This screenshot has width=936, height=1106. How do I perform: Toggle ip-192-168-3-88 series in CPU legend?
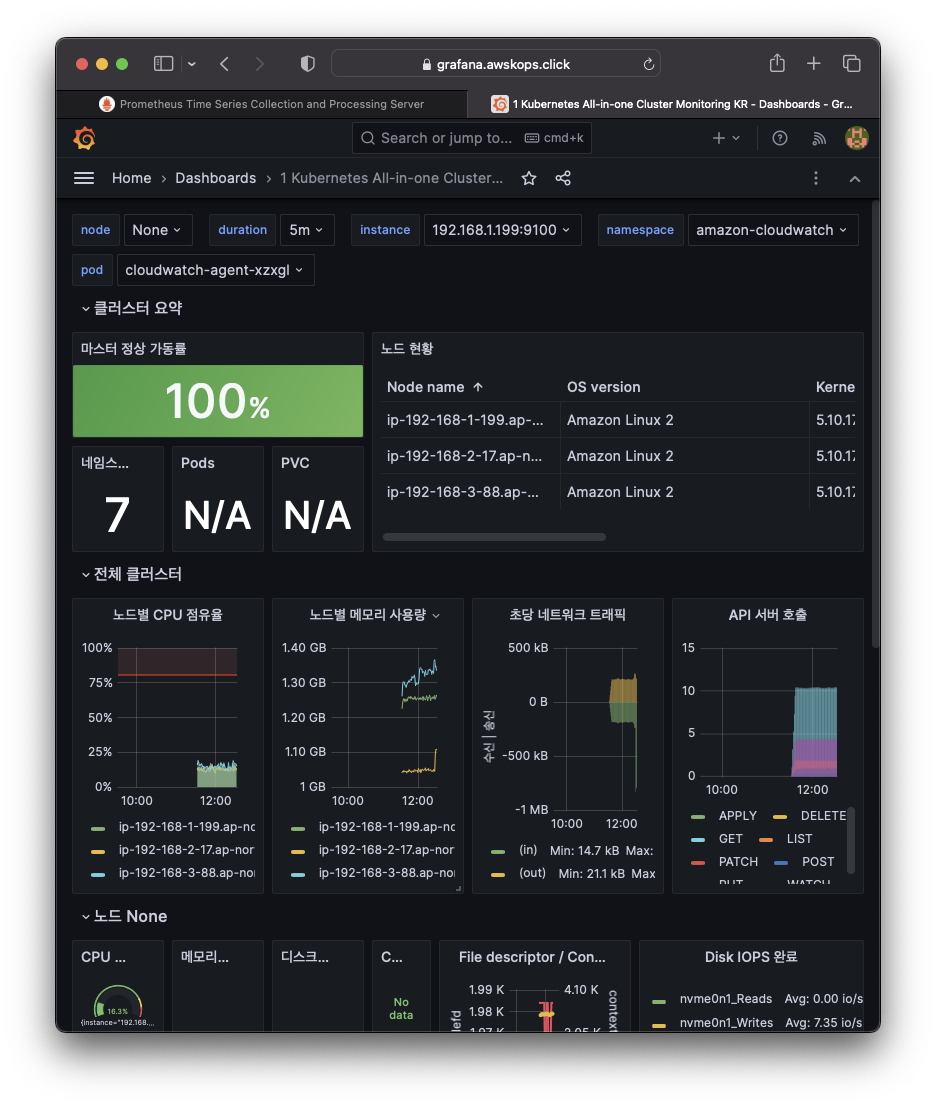pos(186,873)
